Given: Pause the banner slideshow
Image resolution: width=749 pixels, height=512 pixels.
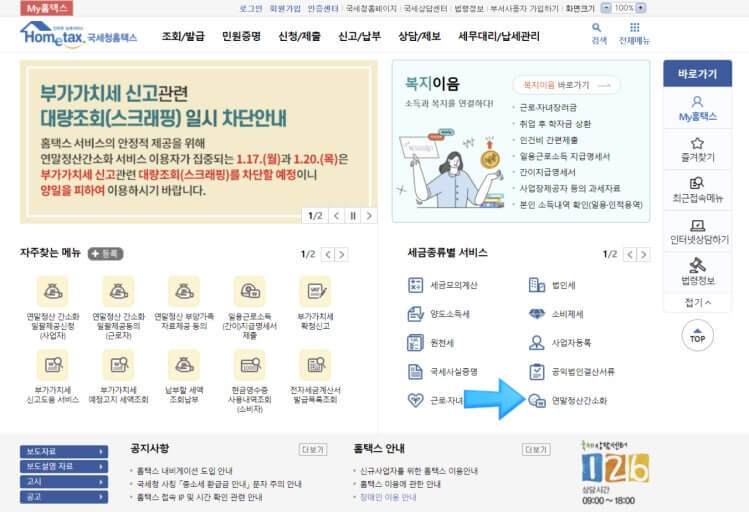Looking at the screenshot, I should point(353,216).
